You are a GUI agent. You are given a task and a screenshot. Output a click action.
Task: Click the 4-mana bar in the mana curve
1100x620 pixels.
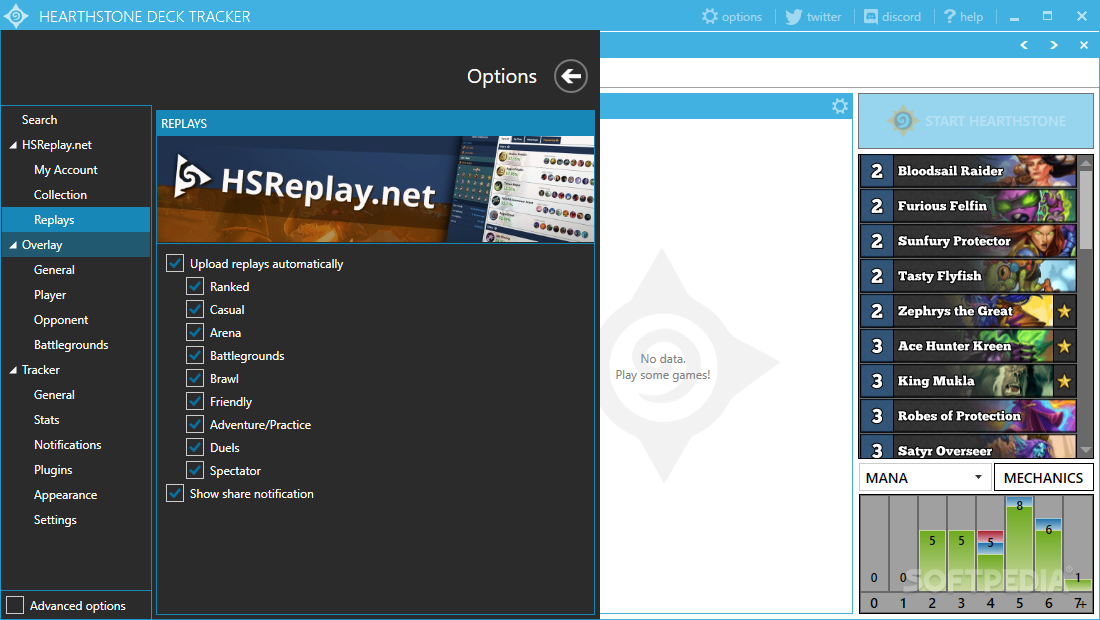point(990,560)
